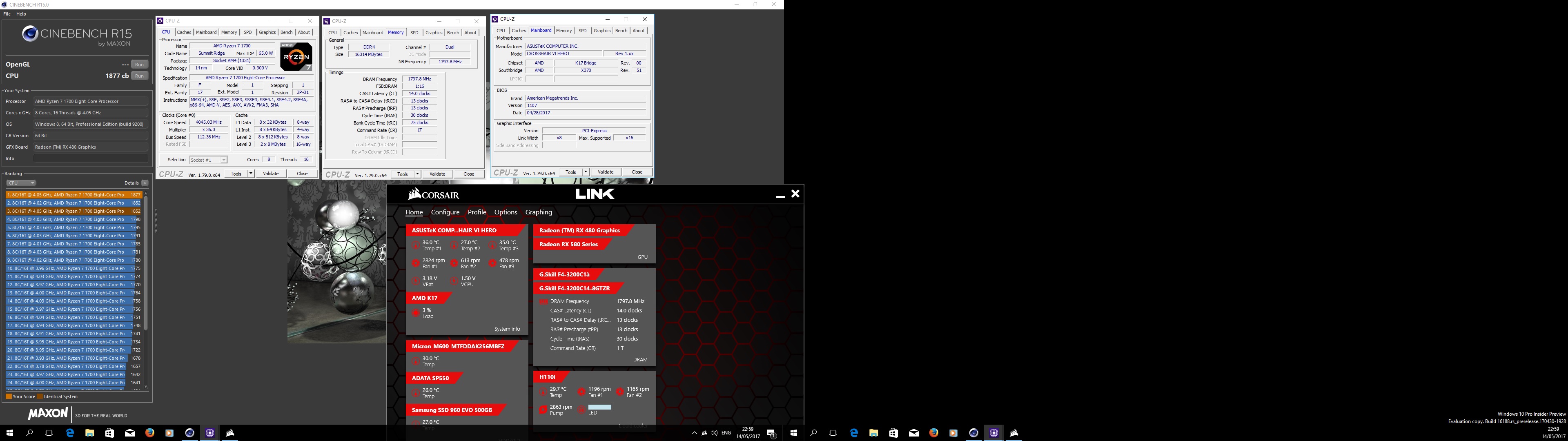Switch to Options in Corsair Link
This screenshot has height=441, width=1568.
[x=505, y=213]
